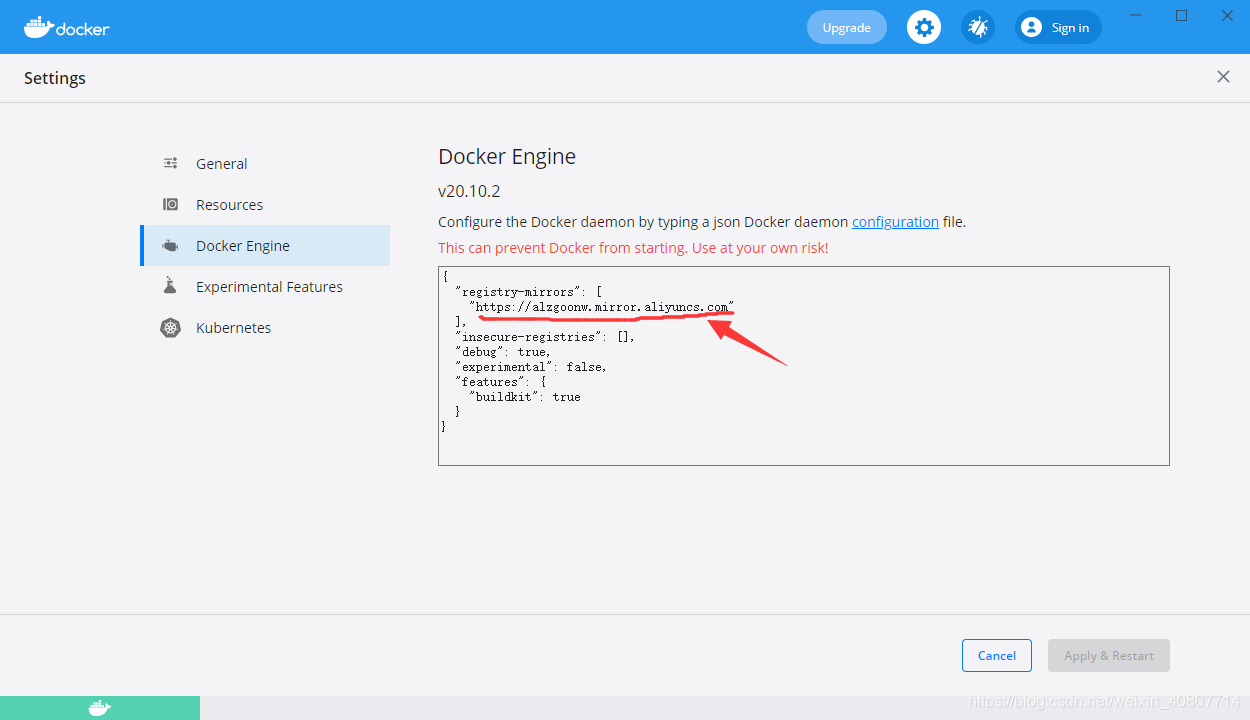The width and height of the screenshot is (1250, 720).
Task: Click the General sliders icon
Action: 171,163
